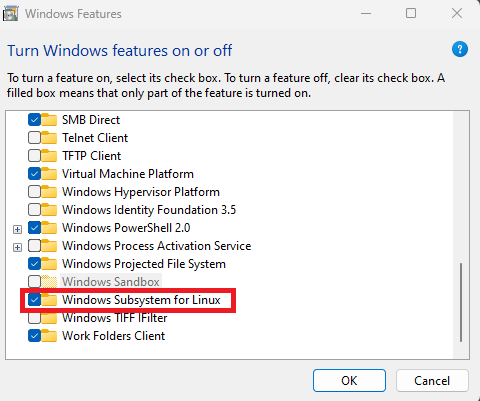Enable the Telnet Client checkbox
480x401 pixels.
coord(34,138)
